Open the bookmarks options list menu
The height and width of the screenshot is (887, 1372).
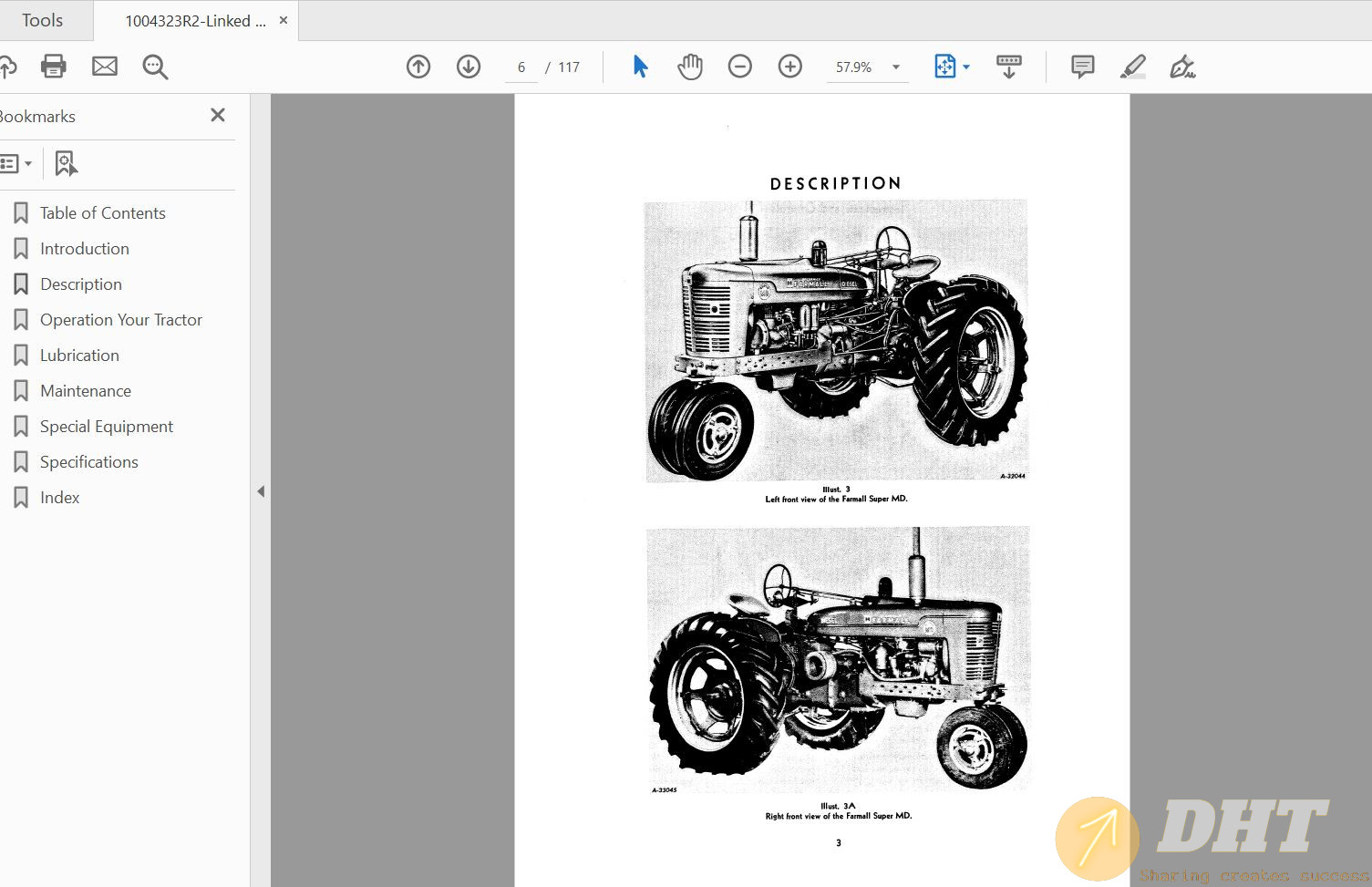pos(15,164)
